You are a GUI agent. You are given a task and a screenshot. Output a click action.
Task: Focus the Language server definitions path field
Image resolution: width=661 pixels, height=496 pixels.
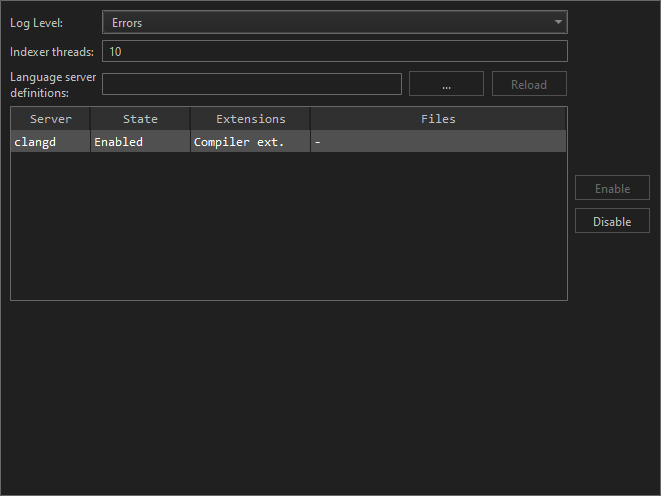point(252,84)
